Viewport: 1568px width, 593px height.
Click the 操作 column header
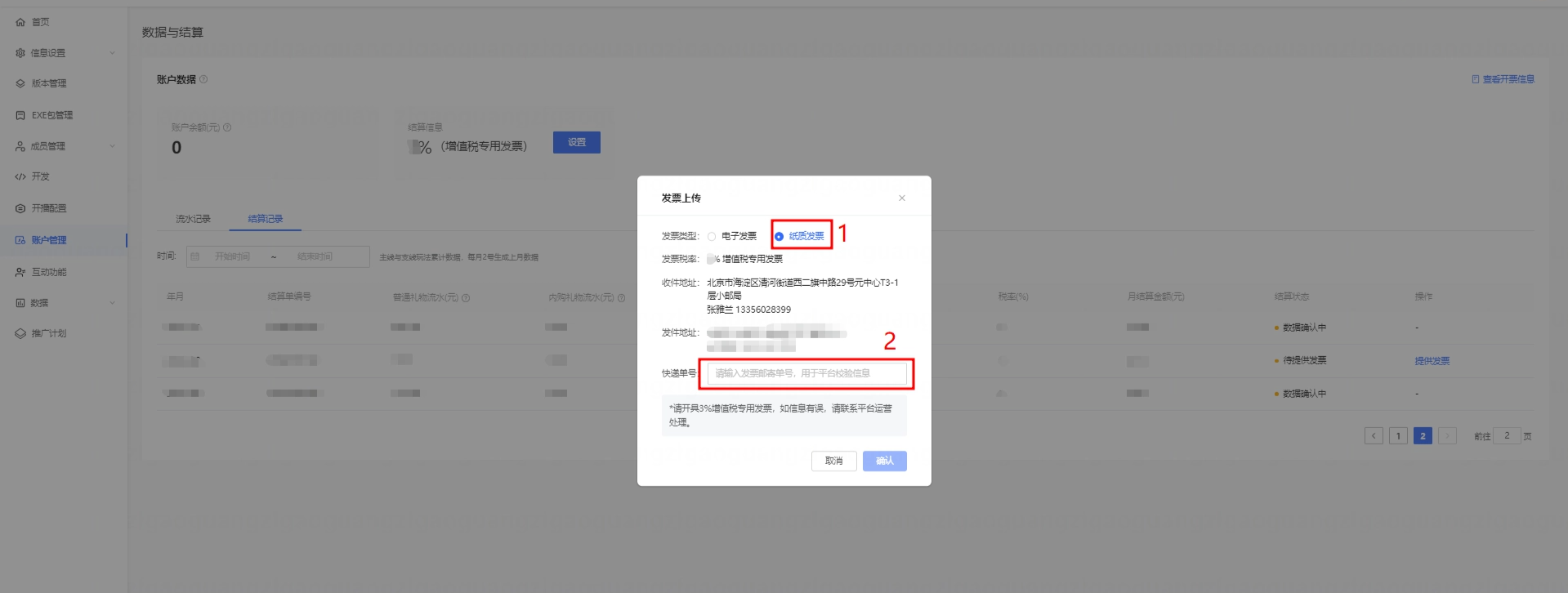1423,296
